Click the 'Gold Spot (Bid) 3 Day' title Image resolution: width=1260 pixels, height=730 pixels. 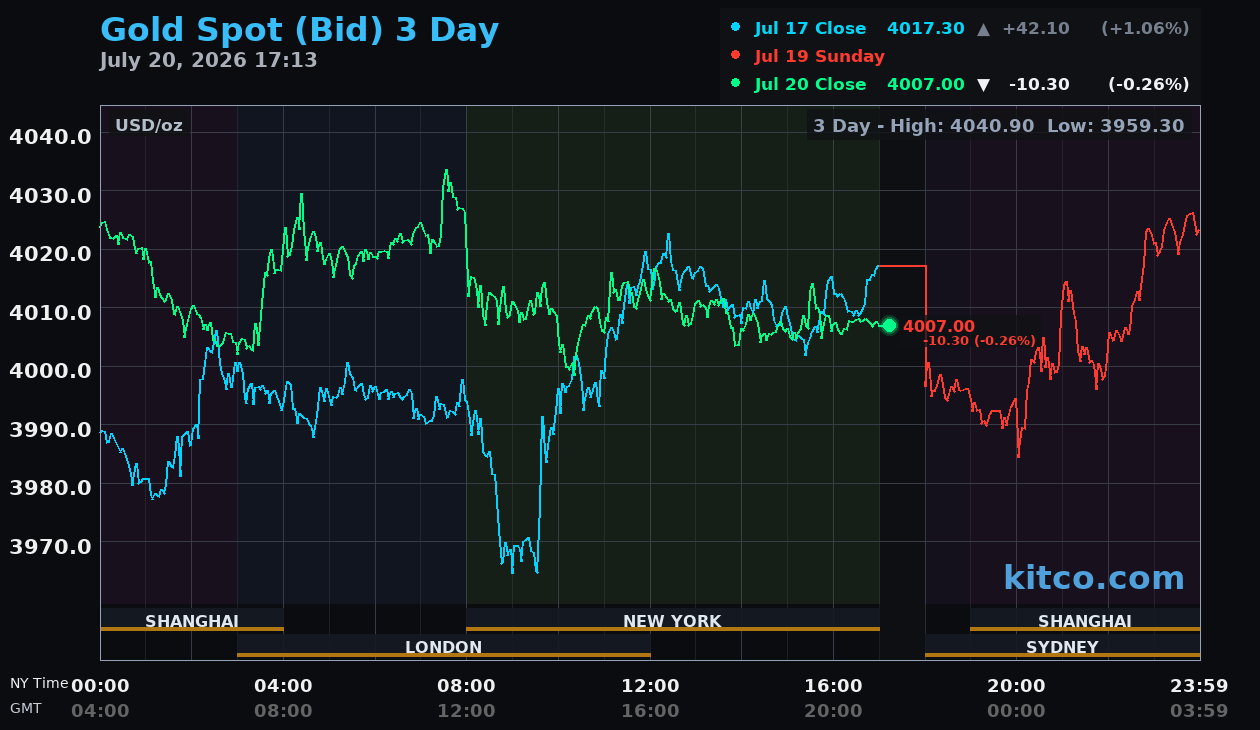point(300,30)
